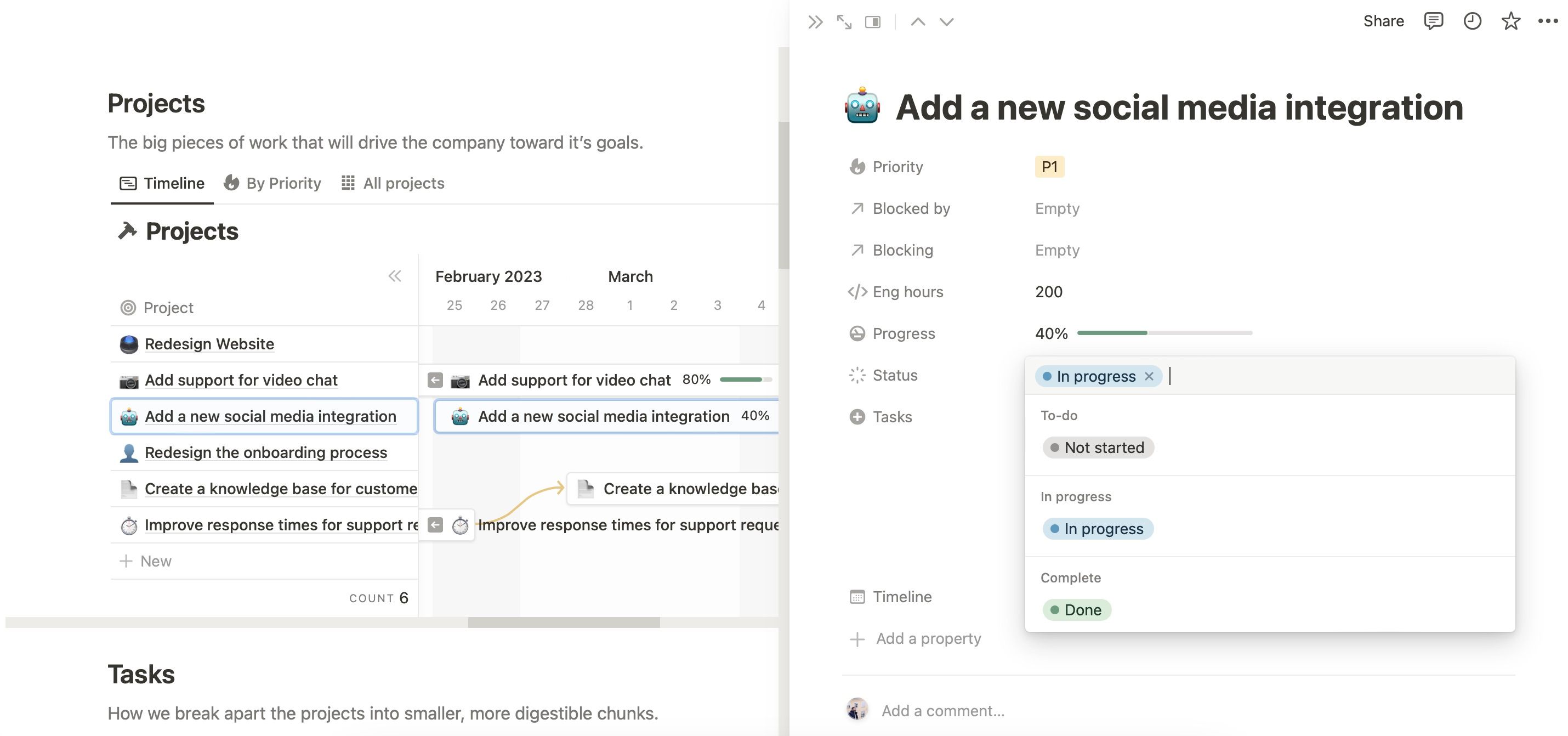
Task: Switch to the All projects tab
Action: point(393,183)
